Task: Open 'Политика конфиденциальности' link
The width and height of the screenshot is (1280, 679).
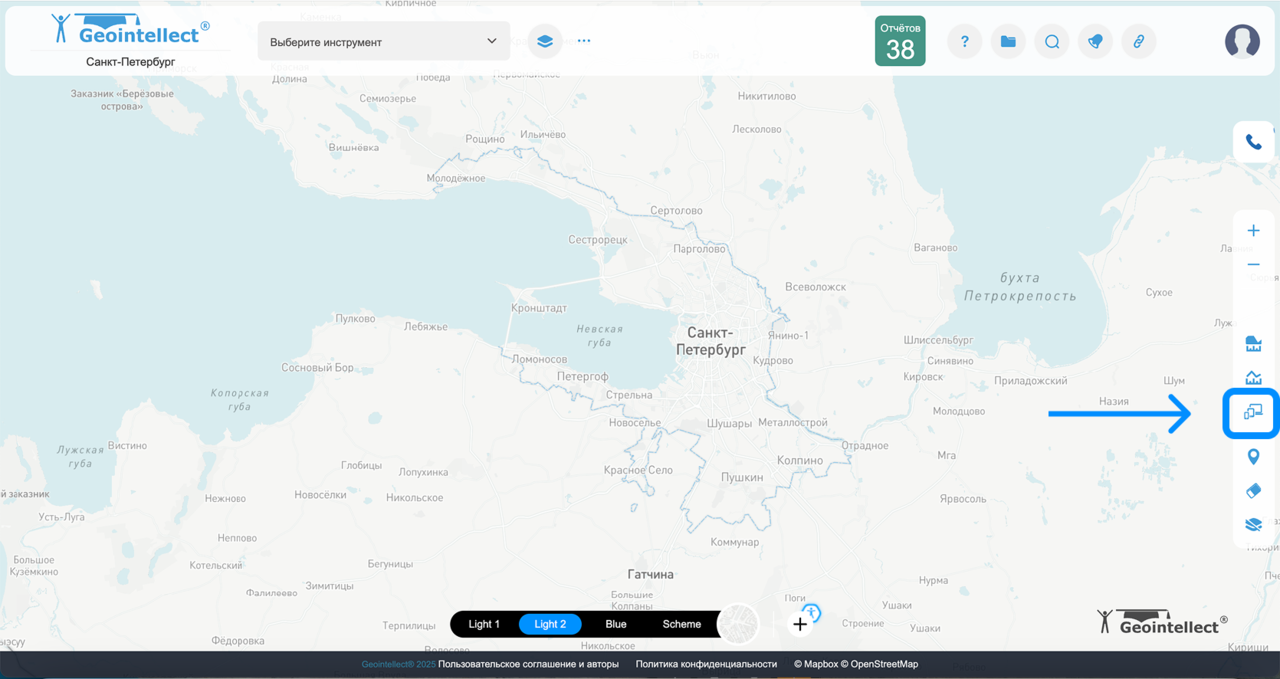Action: pos(706,664)
